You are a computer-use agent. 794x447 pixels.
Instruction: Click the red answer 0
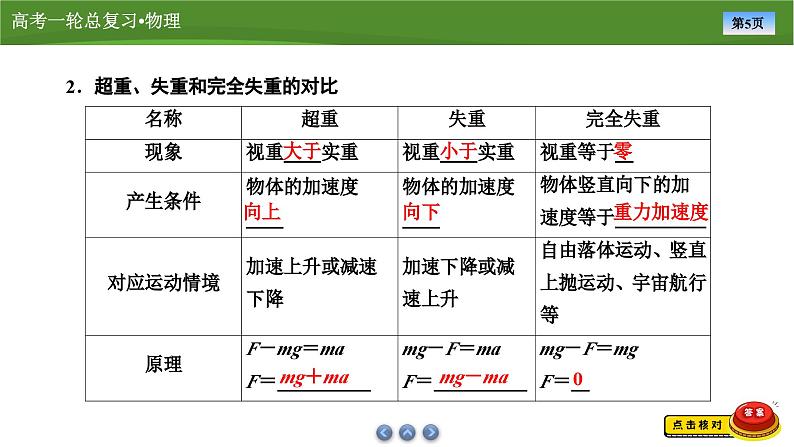click(578, 379)
